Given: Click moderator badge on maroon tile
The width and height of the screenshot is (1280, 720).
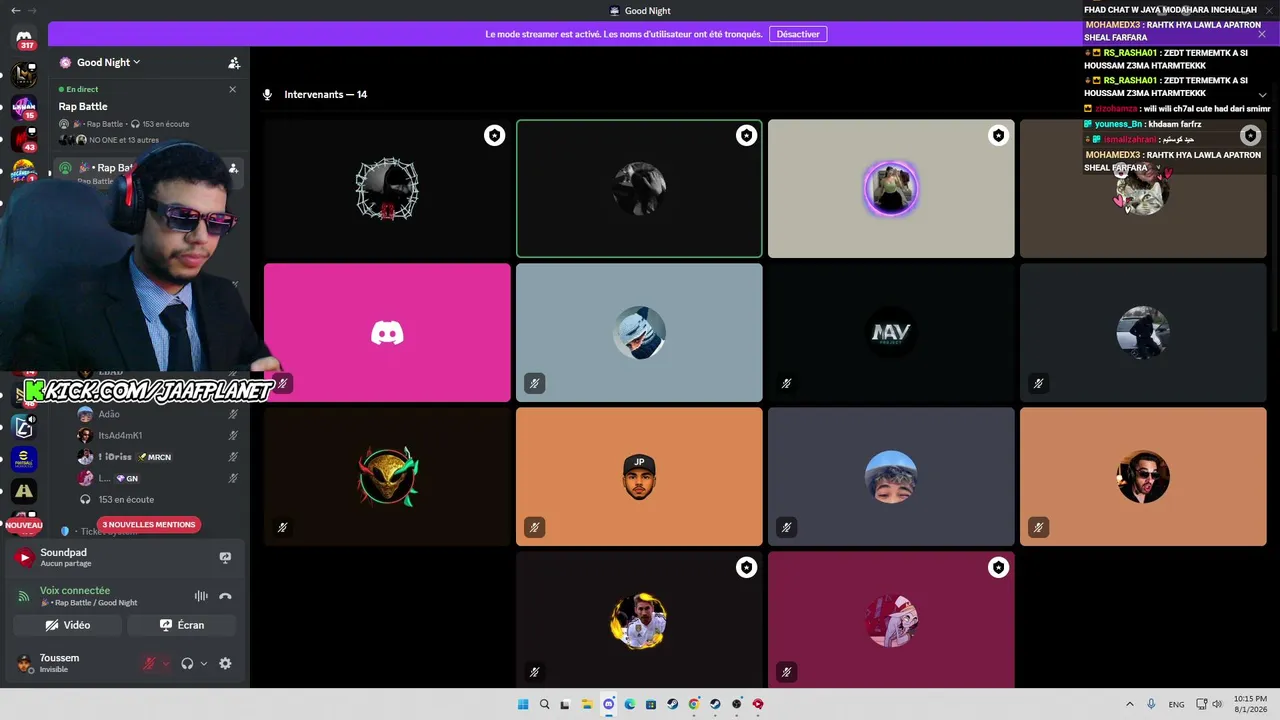Looking at the screenshot, I should pos(998,568).
